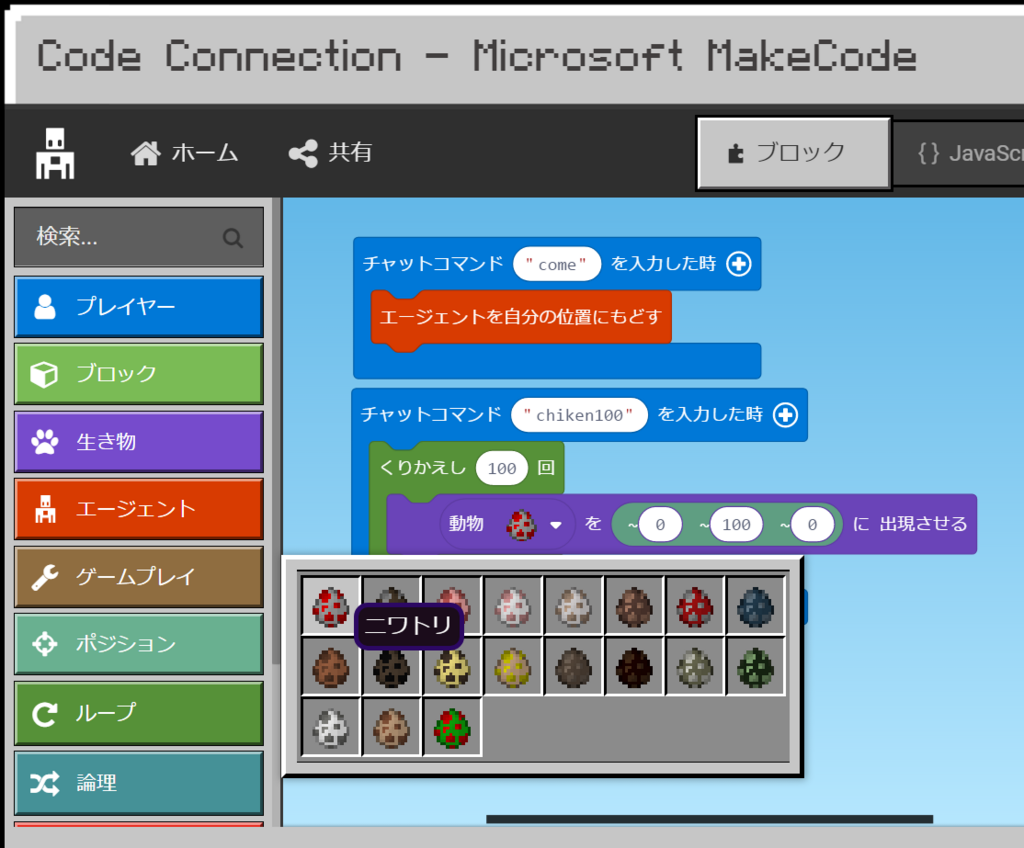
Task: Pick the grey chicken egg with red spots
Action: [330, 606]
